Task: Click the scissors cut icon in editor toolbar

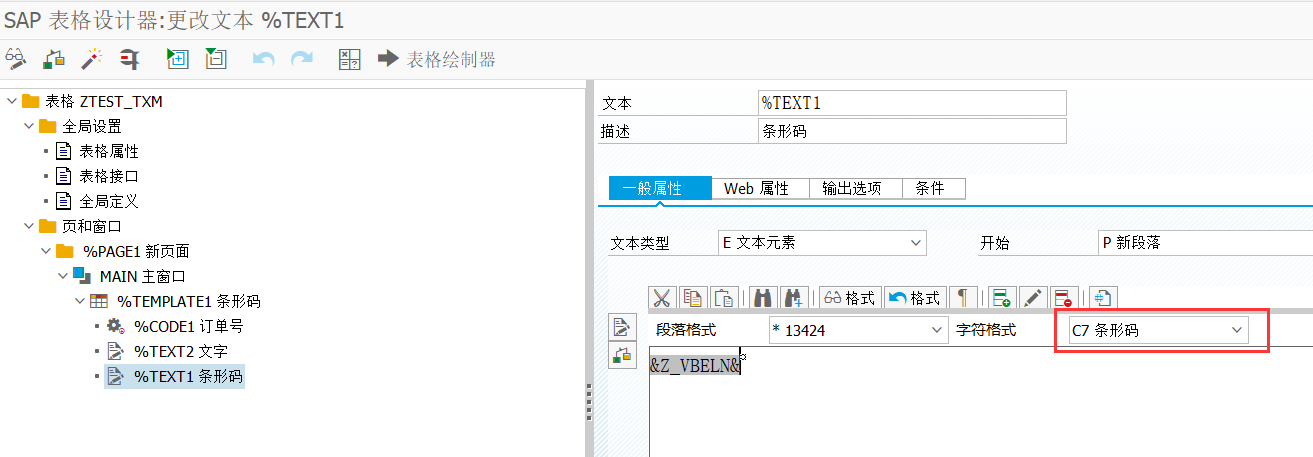Action: tap(662, 297)
